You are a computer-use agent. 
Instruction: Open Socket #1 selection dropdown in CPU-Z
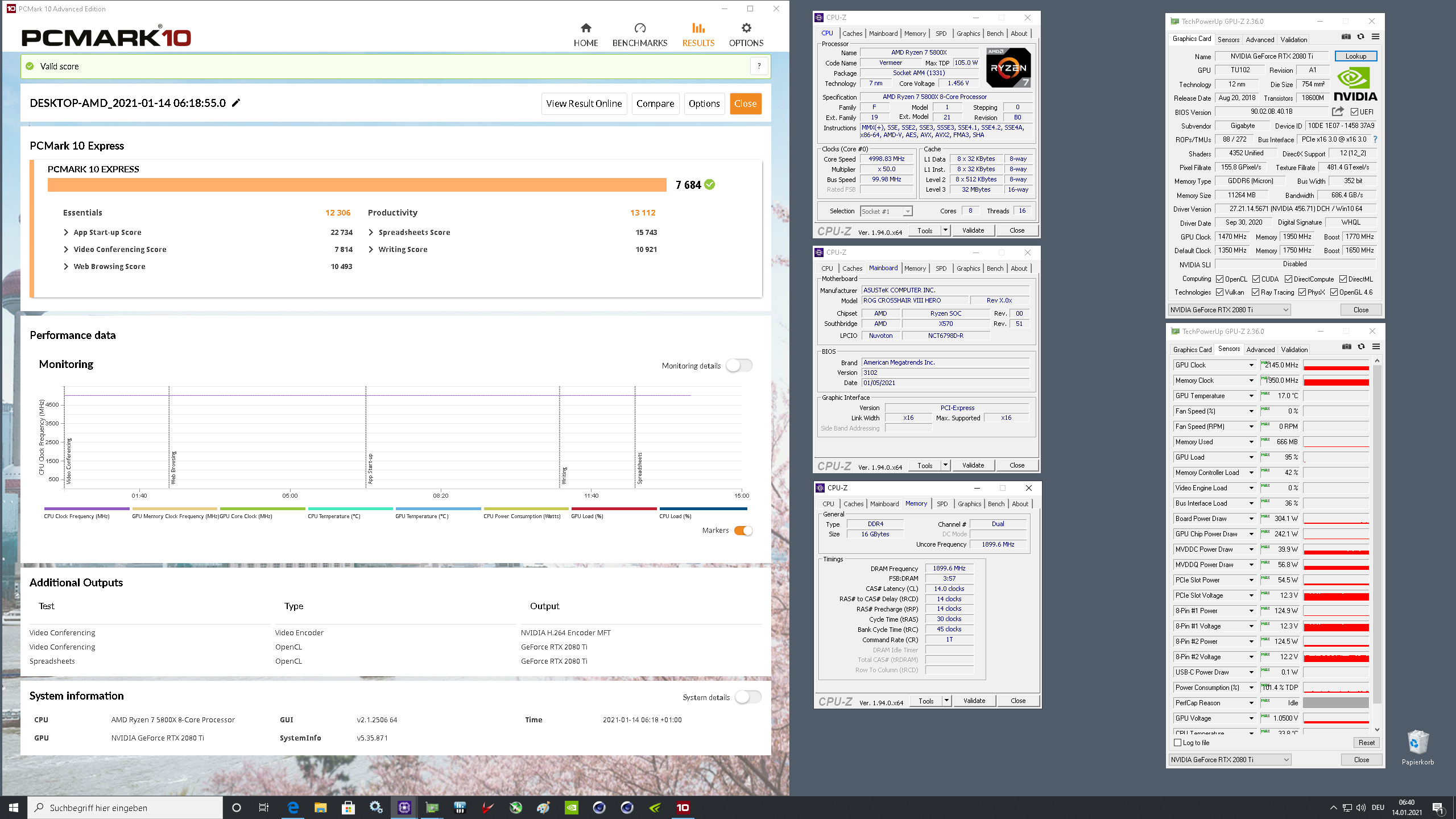point(886,211)
